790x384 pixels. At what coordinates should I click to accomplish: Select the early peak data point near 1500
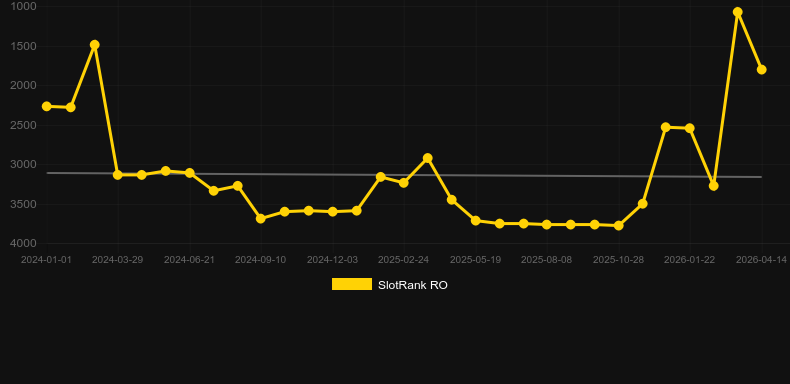(x=94, y=45)
